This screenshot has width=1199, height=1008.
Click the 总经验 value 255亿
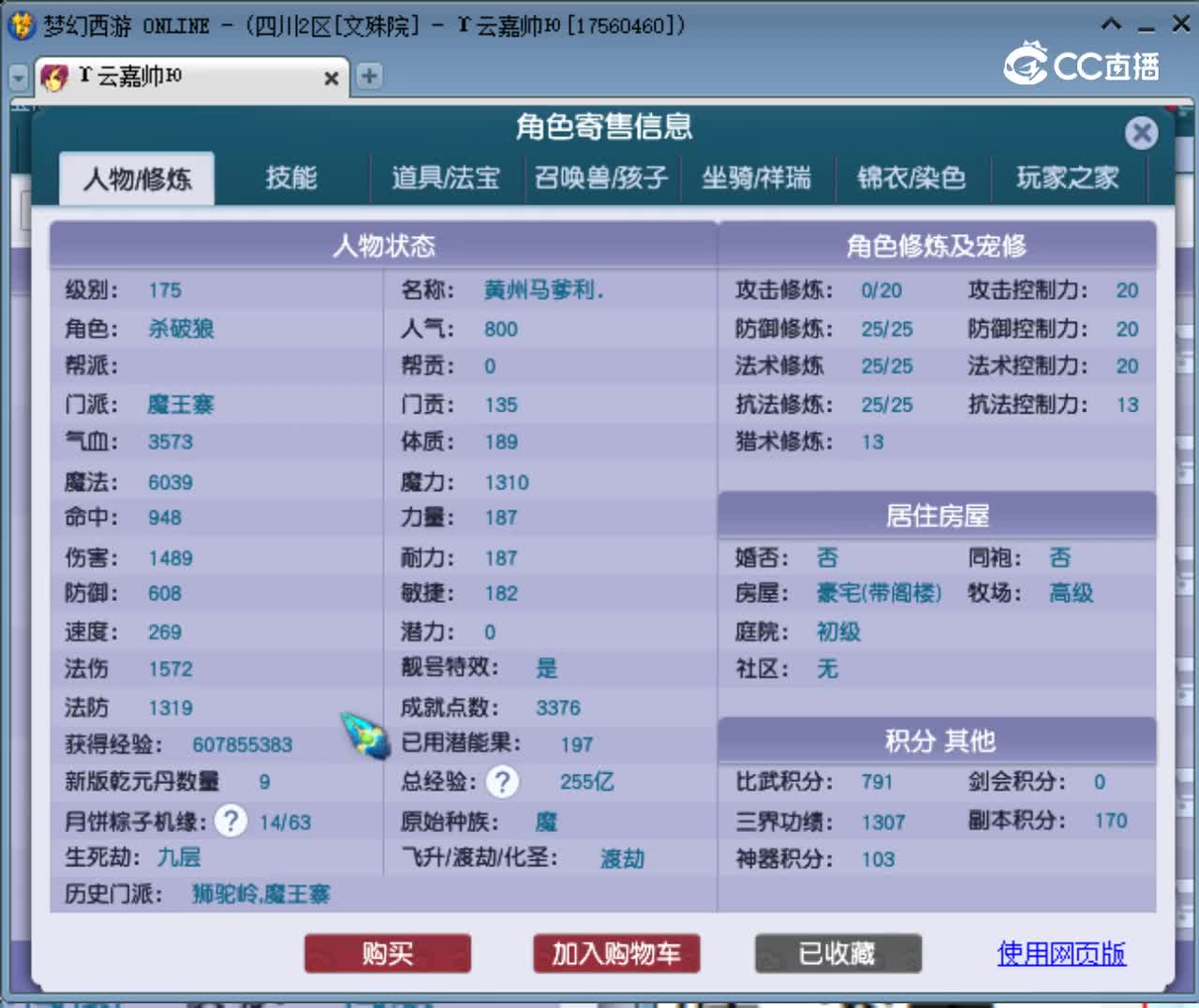(587, 781)
